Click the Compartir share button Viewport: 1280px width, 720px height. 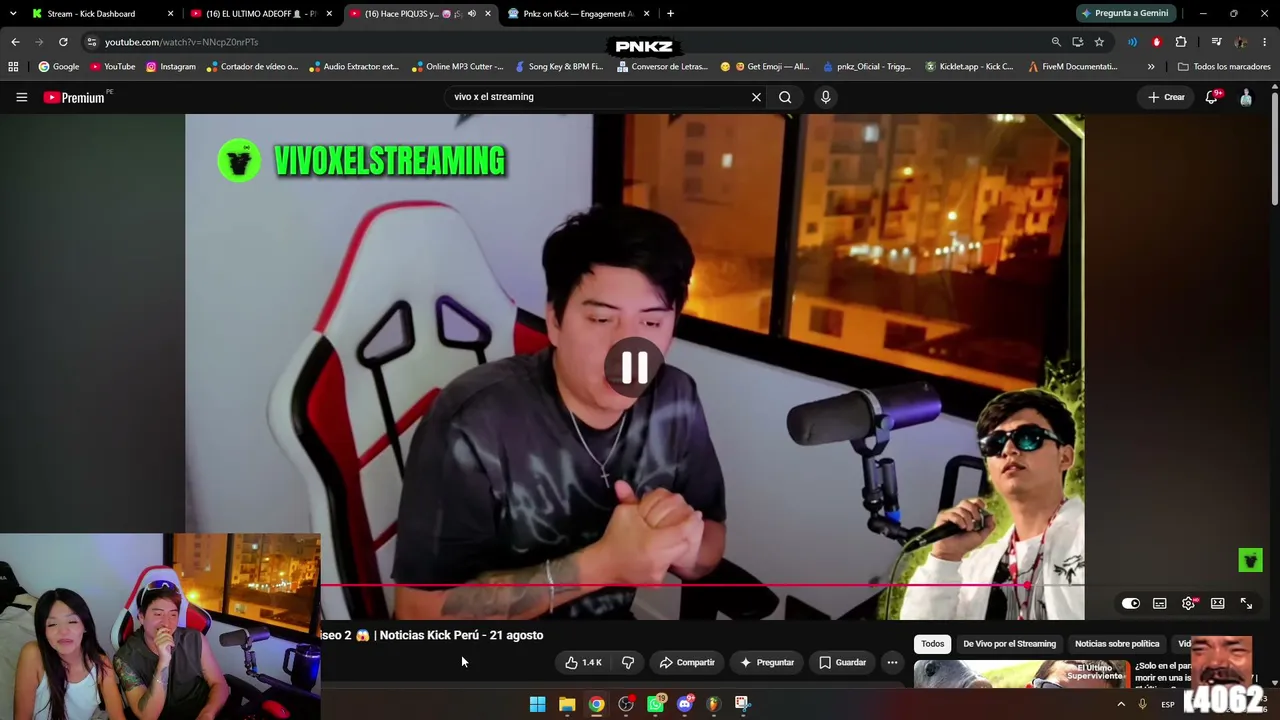[x=687, y=662]
